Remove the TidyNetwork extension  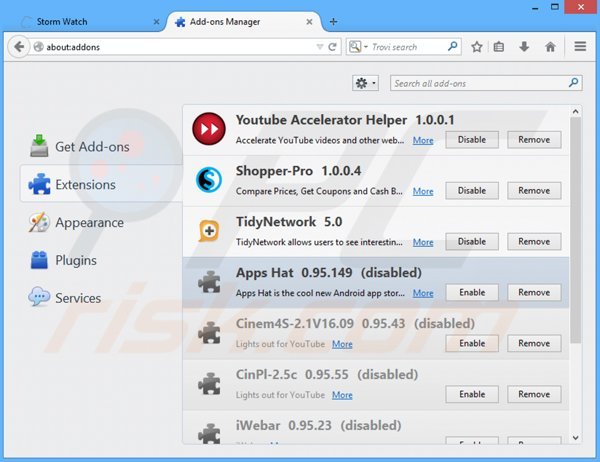[x=534, y=242]
